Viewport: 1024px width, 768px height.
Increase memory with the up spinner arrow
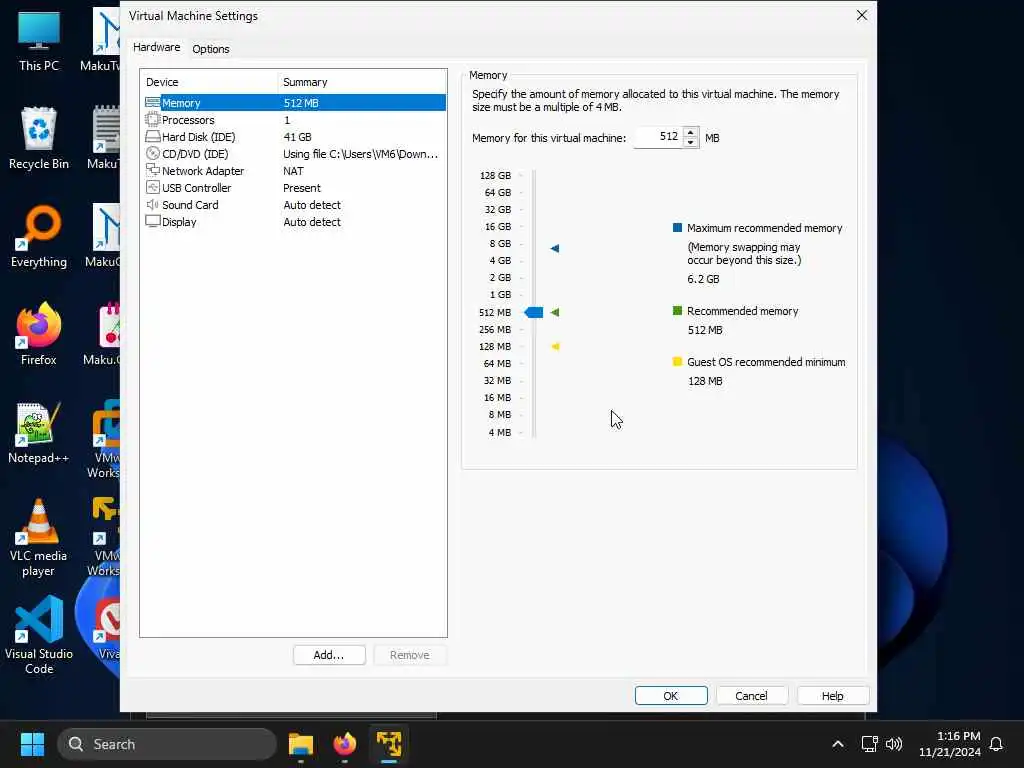[690, 132]
